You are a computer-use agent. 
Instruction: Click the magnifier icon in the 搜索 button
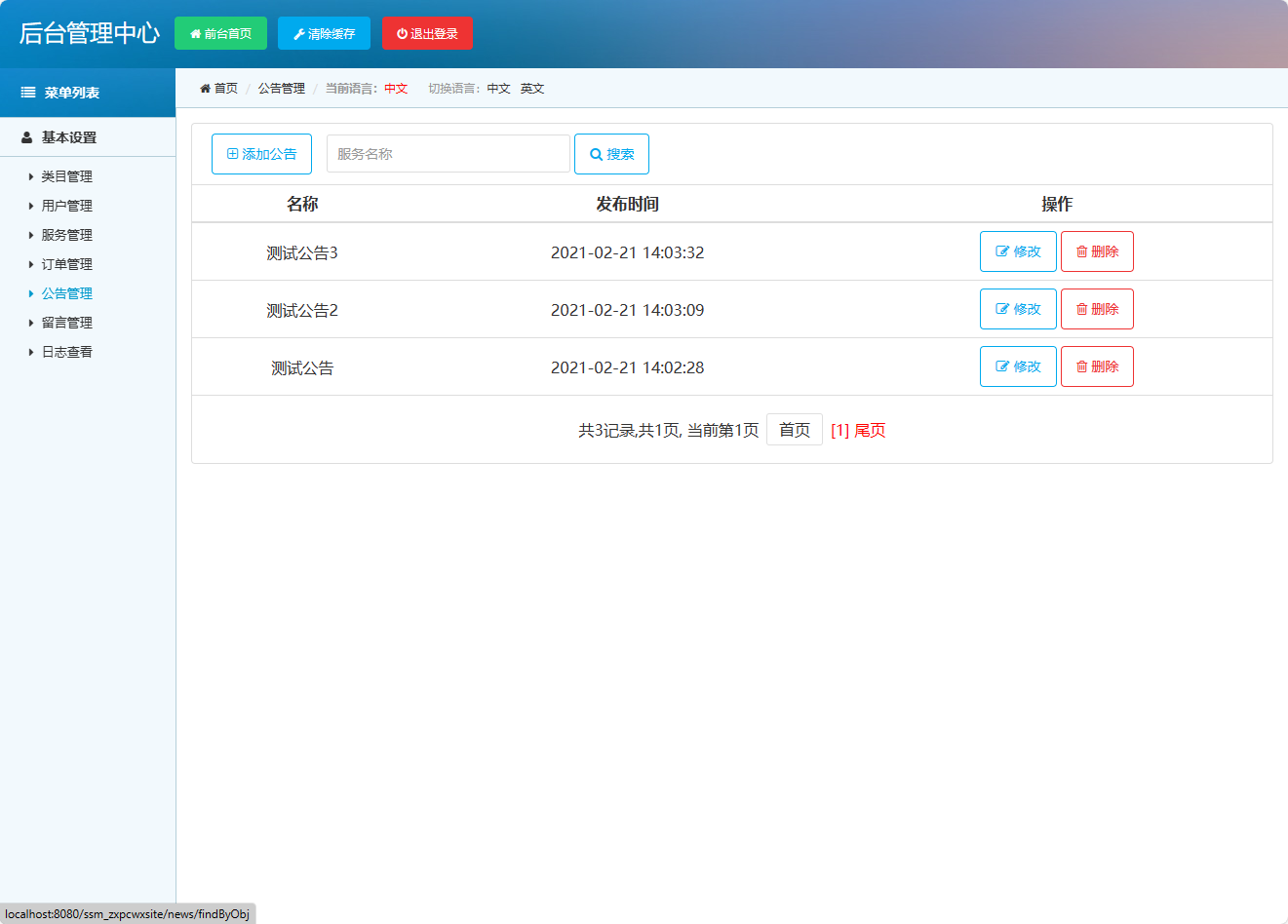tap(596, 153)
